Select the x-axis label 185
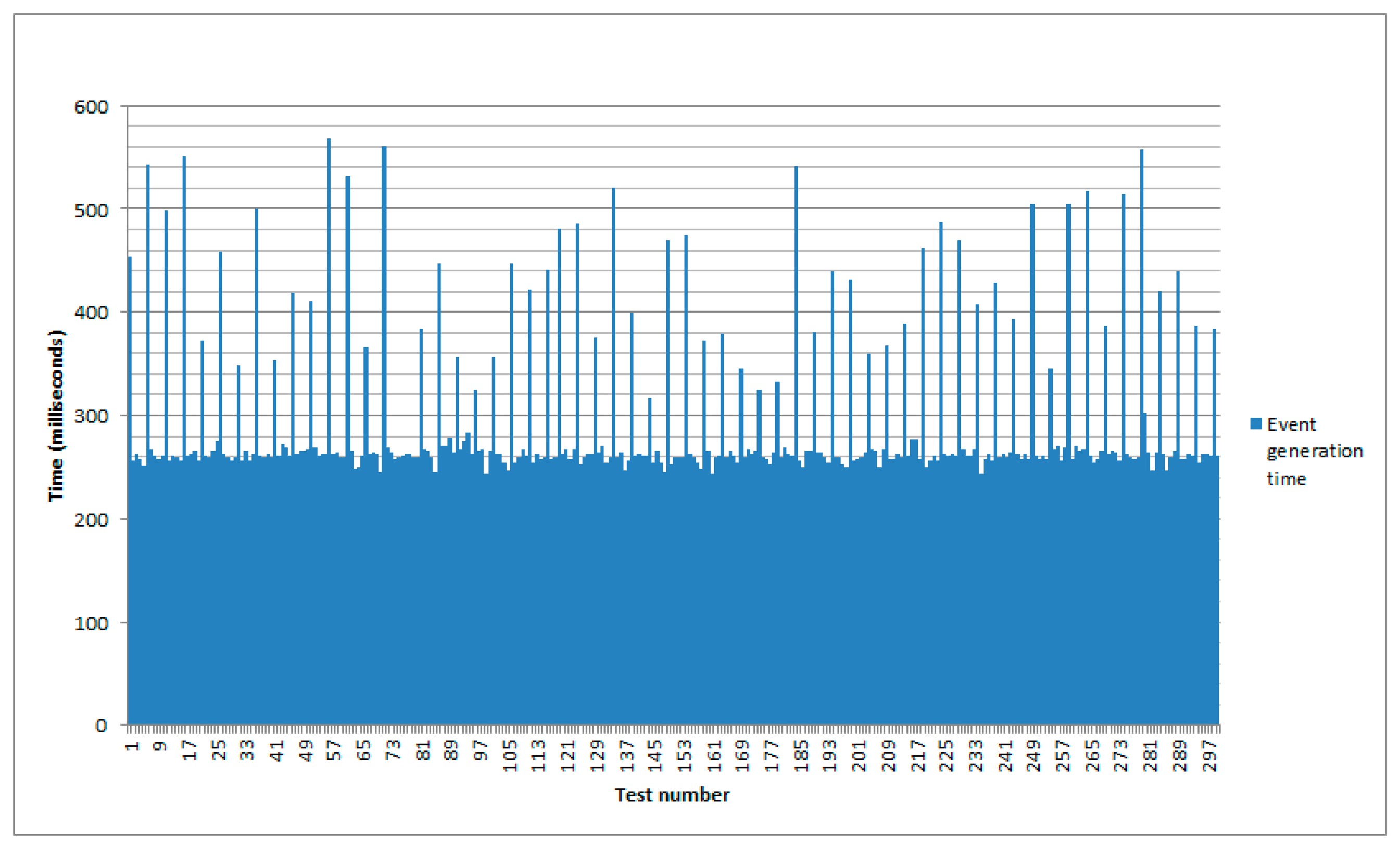The image size is (1400, 849). [x=801, y=756]
